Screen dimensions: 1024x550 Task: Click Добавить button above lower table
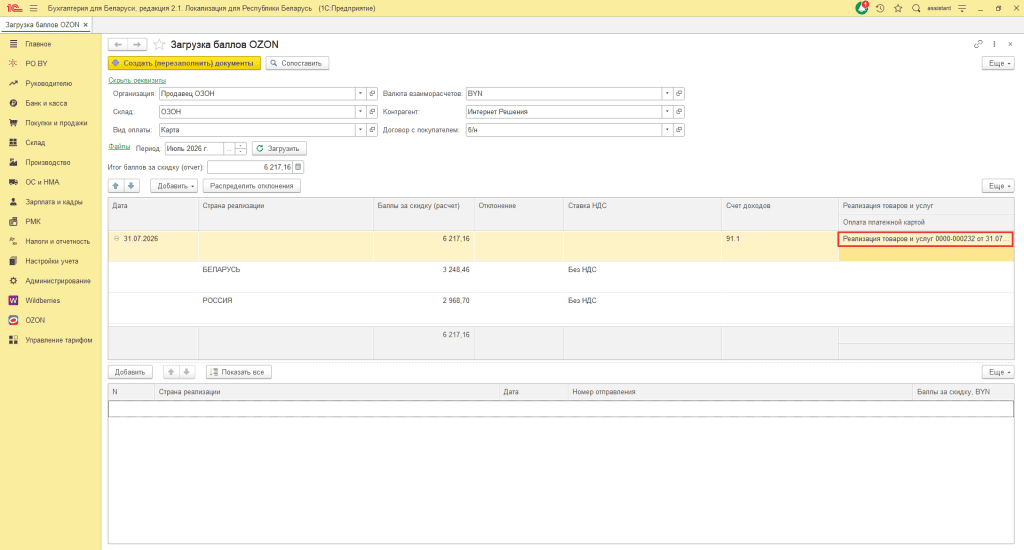[130, 372]
